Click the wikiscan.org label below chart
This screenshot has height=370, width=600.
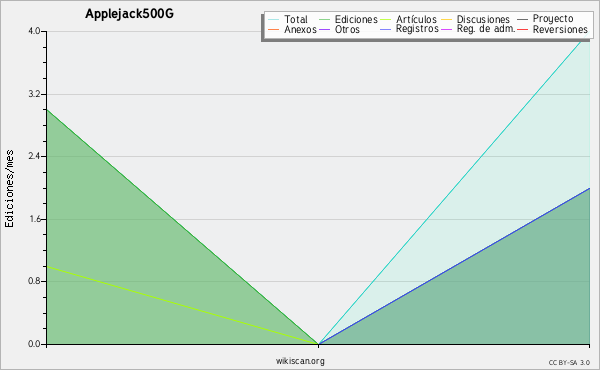pos(300,361)
